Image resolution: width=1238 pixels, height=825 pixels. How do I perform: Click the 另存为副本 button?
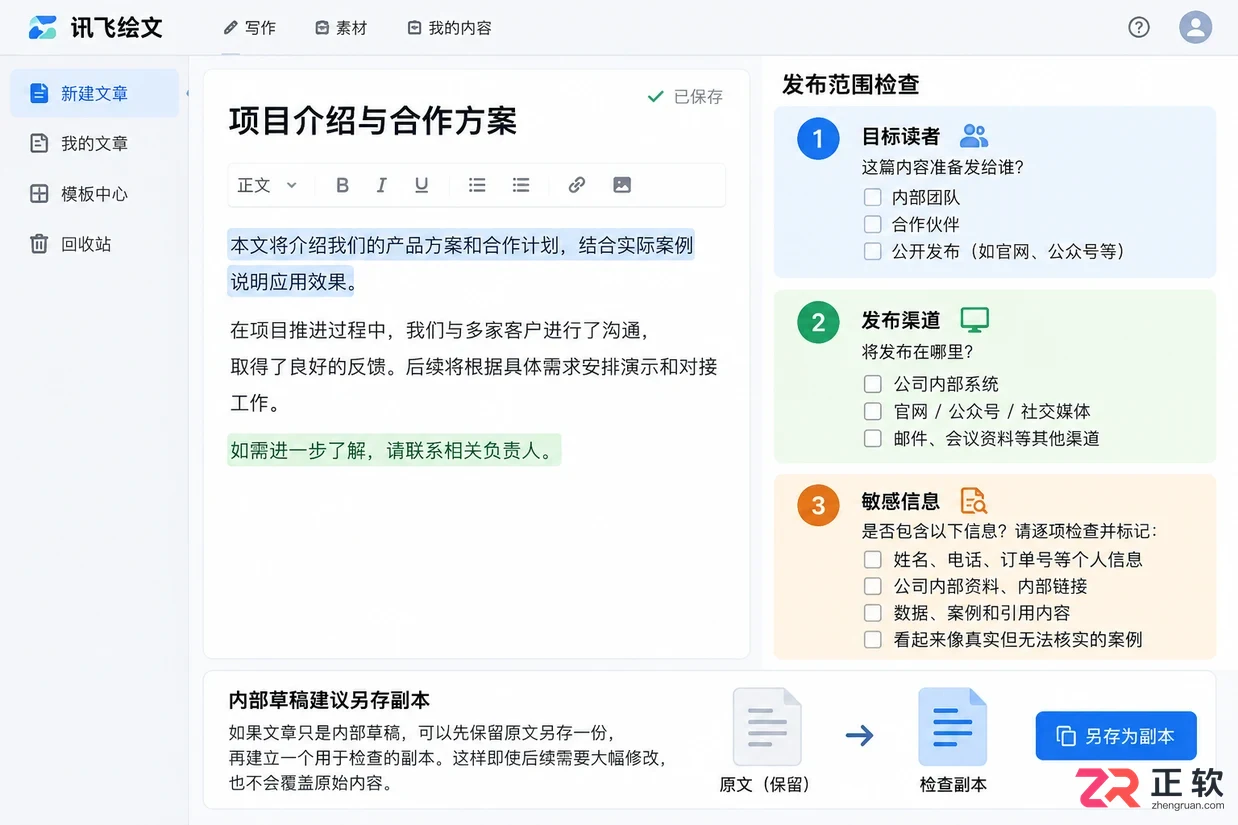point(1116,736)
